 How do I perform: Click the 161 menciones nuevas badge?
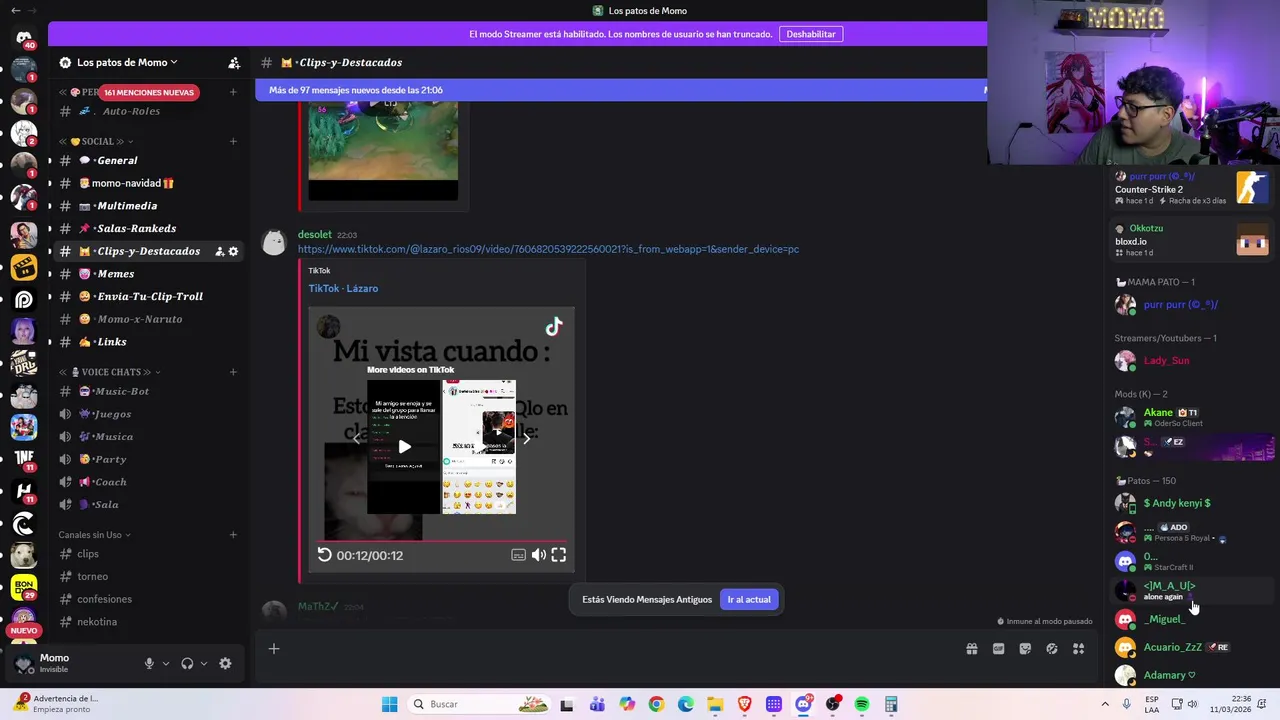[x=149, y=92]
